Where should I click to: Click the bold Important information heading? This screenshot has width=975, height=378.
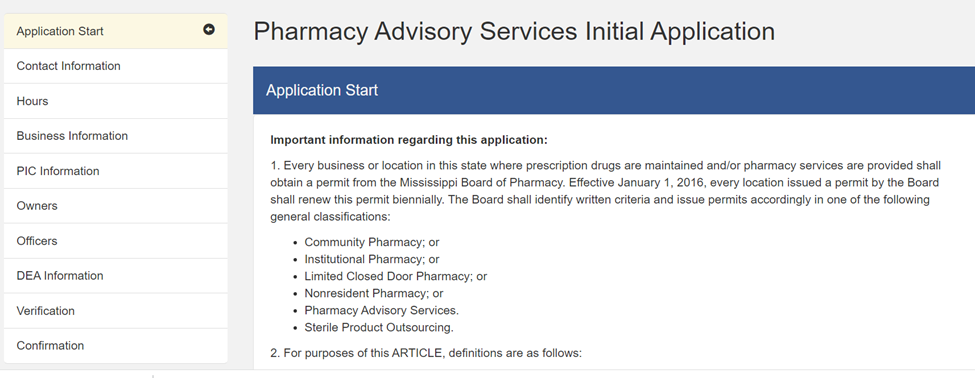409,140
